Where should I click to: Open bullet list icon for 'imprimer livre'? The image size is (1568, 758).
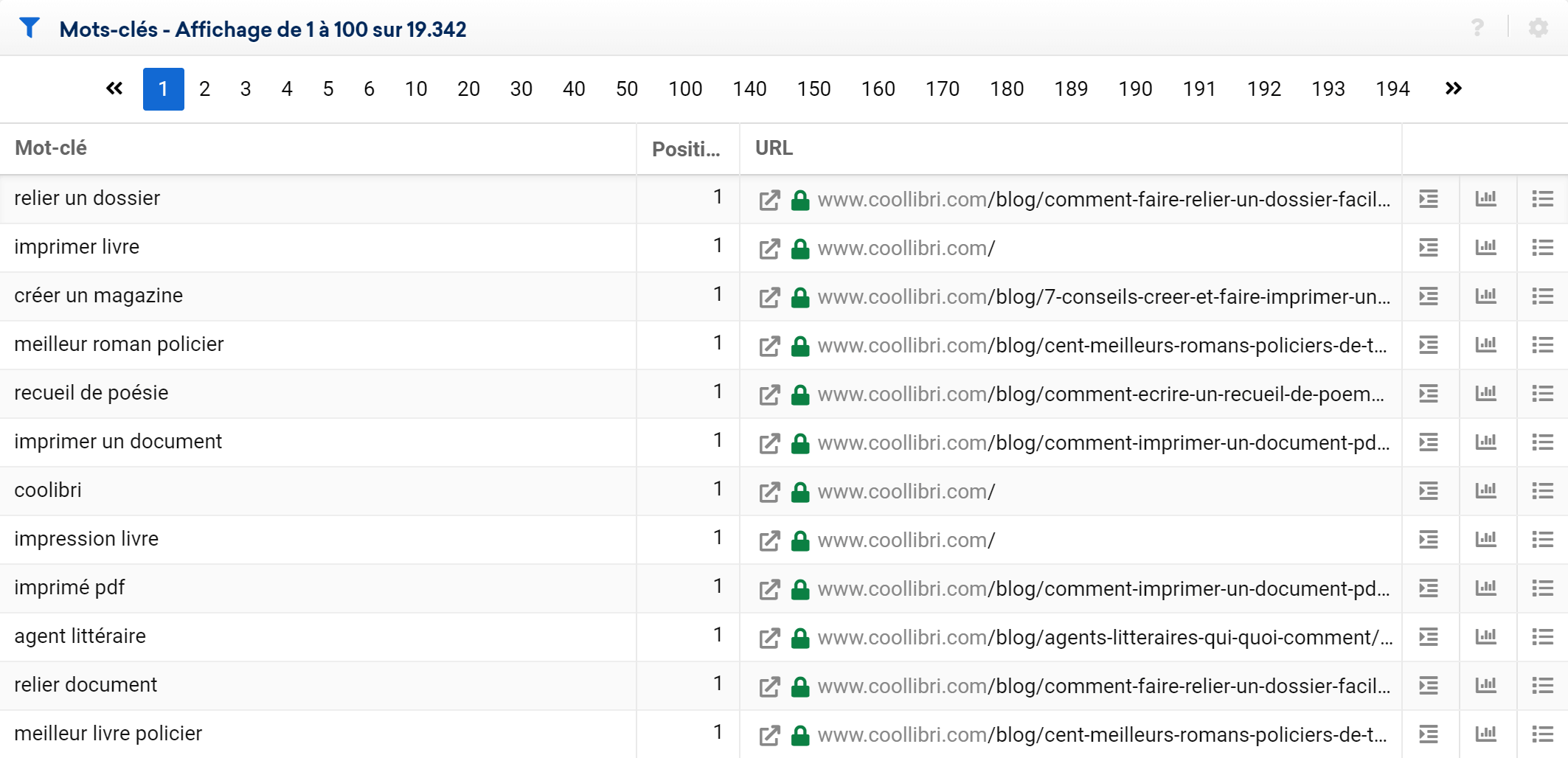[x=1542, y=248]
